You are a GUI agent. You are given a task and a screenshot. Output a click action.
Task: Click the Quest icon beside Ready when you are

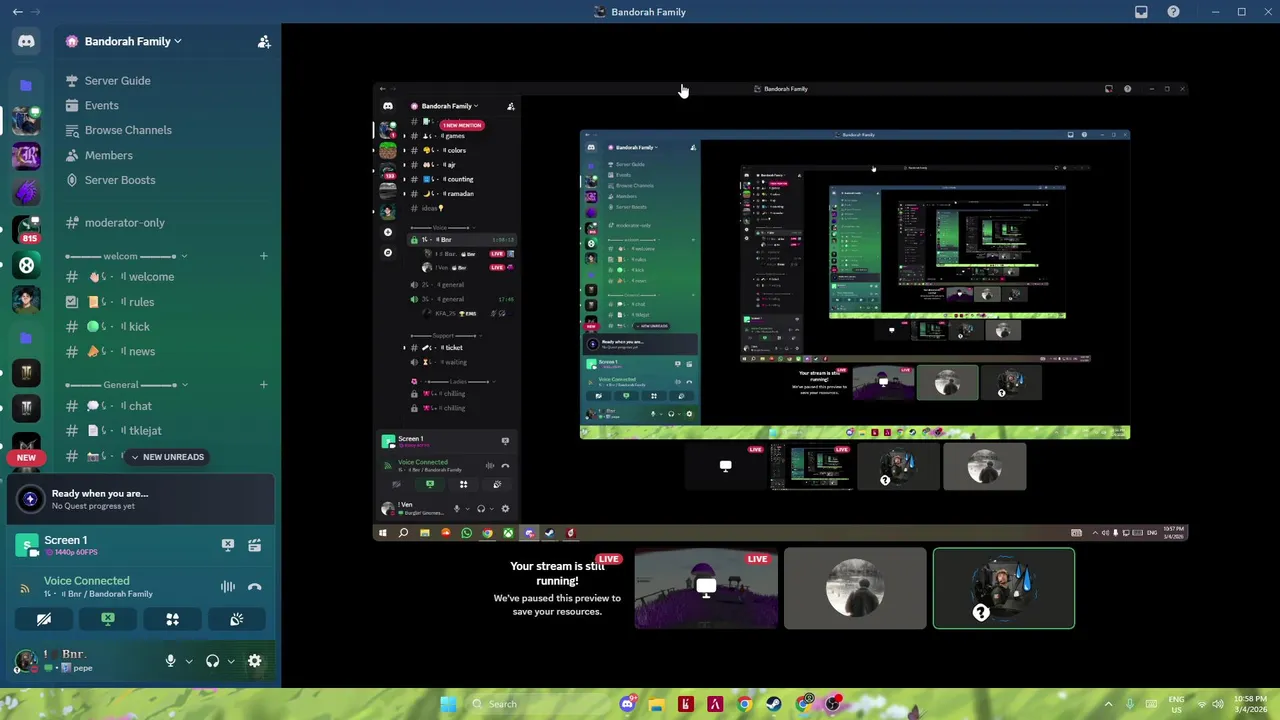click(x=30, y=499)
